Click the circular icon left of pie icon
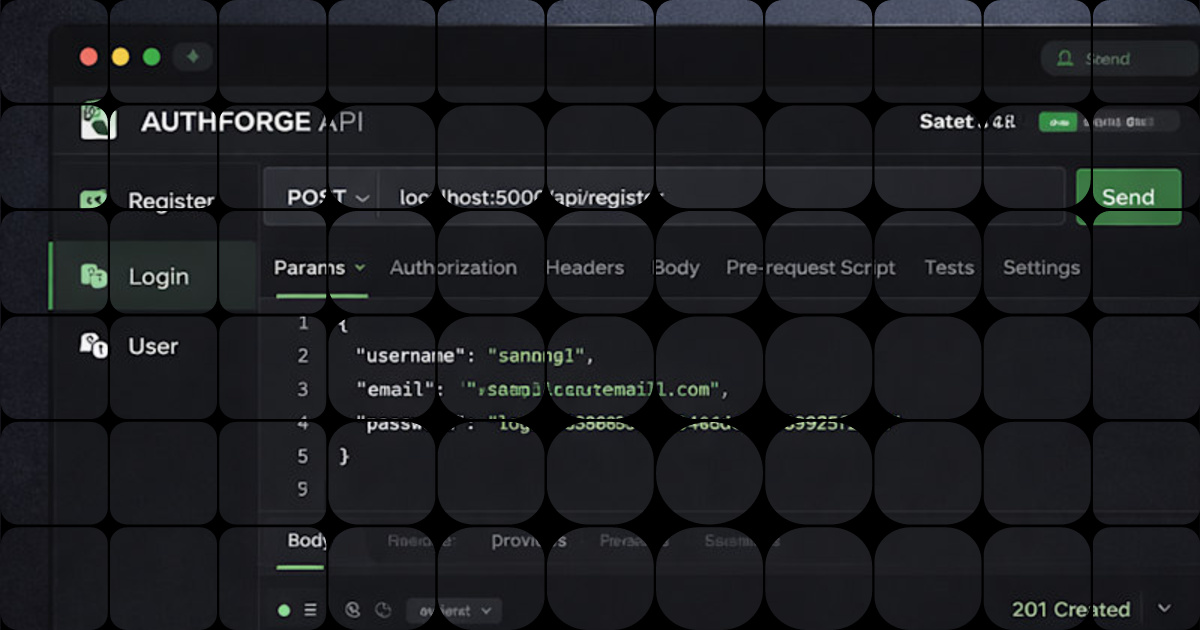Viewport: 1200px width, 630px height. tap(352, 610)
